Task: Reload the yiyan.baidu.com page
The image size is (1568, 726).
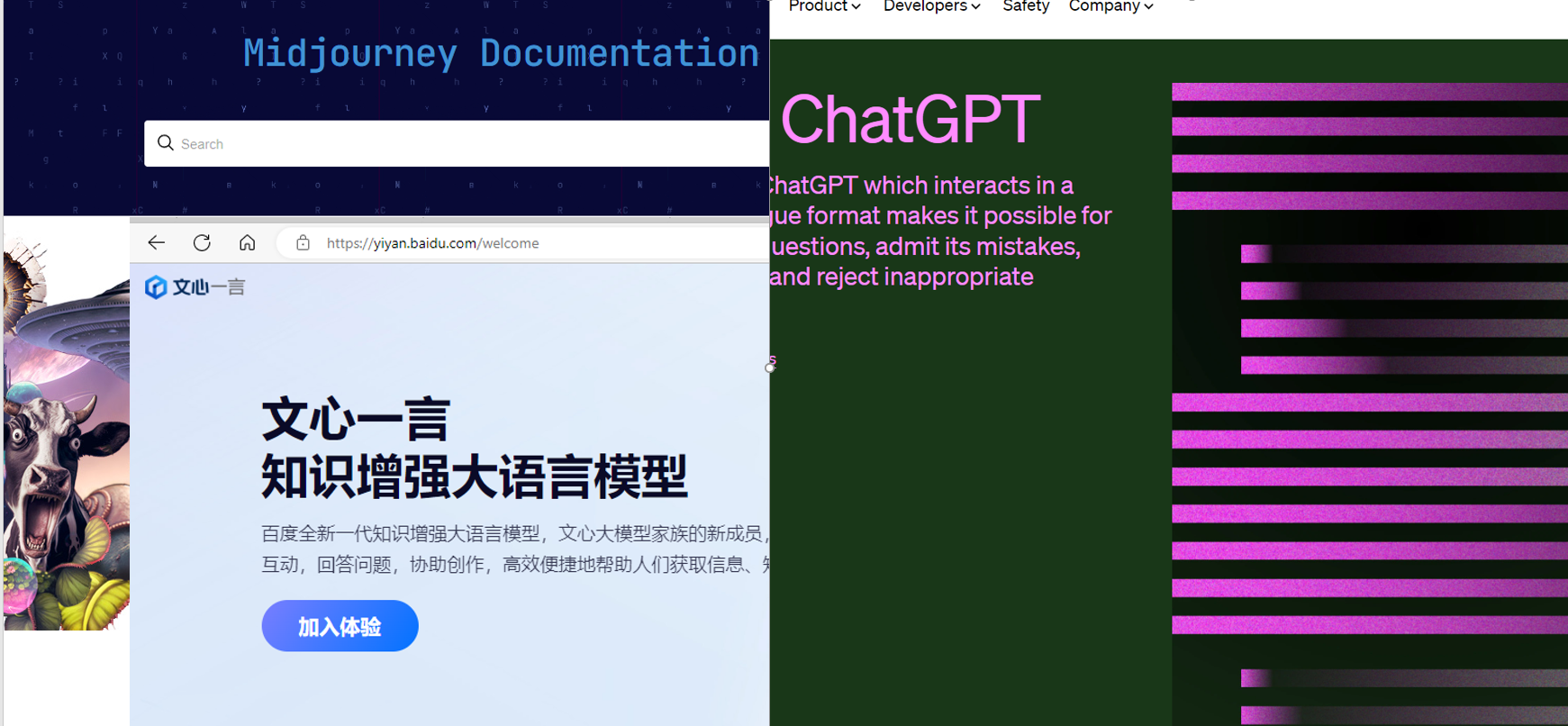Action: pyautogui.click(x=202, y=242)
